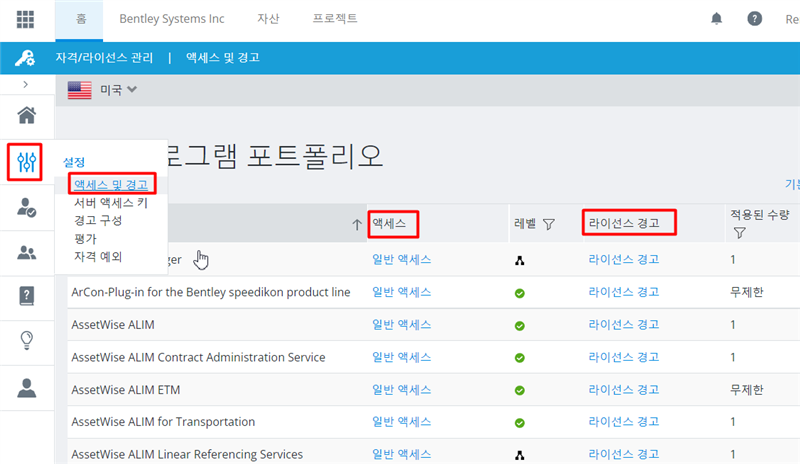Open the help question mark icon
Screen dimensions: 800x464
click(755, 19)
